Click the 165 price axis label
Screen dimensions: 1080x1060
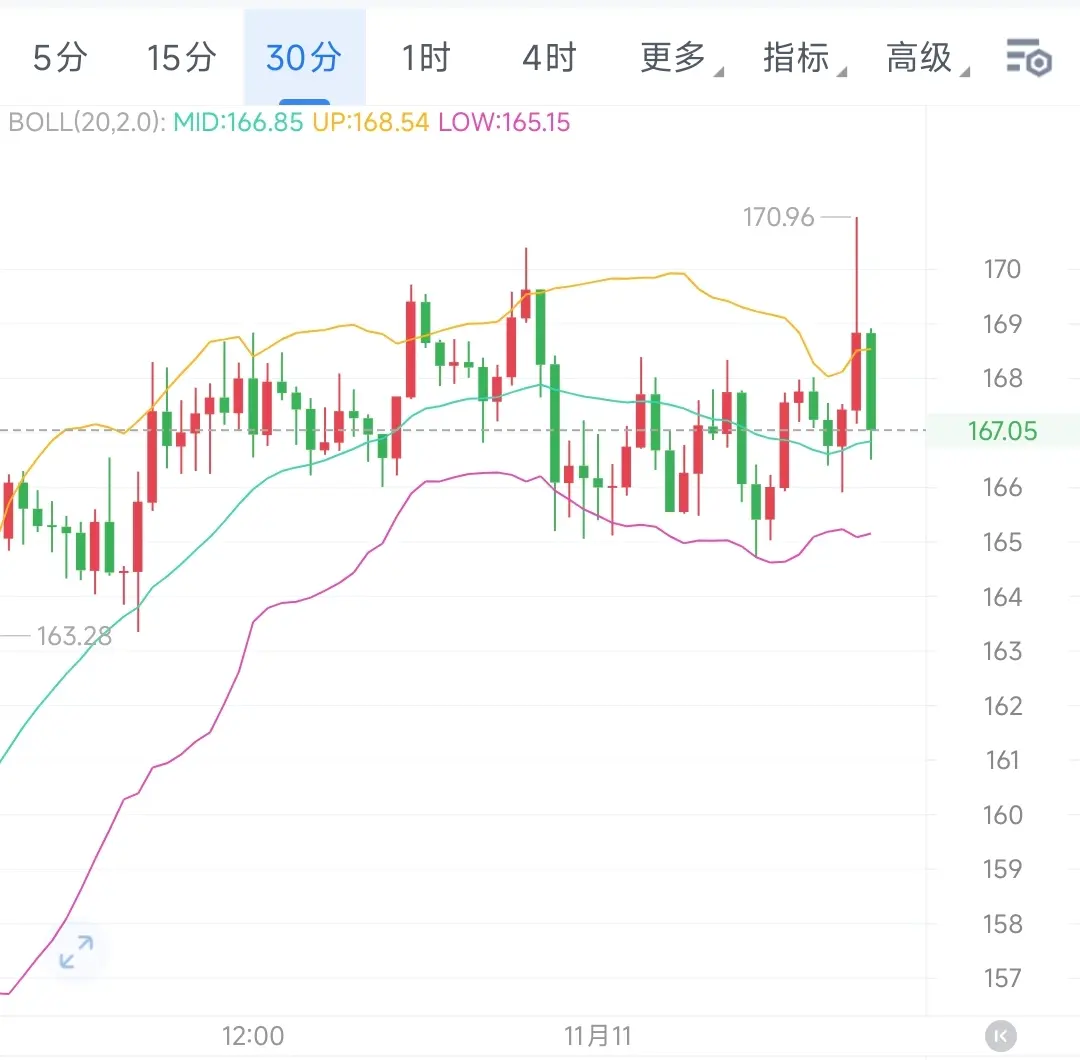coord(1002,542)
